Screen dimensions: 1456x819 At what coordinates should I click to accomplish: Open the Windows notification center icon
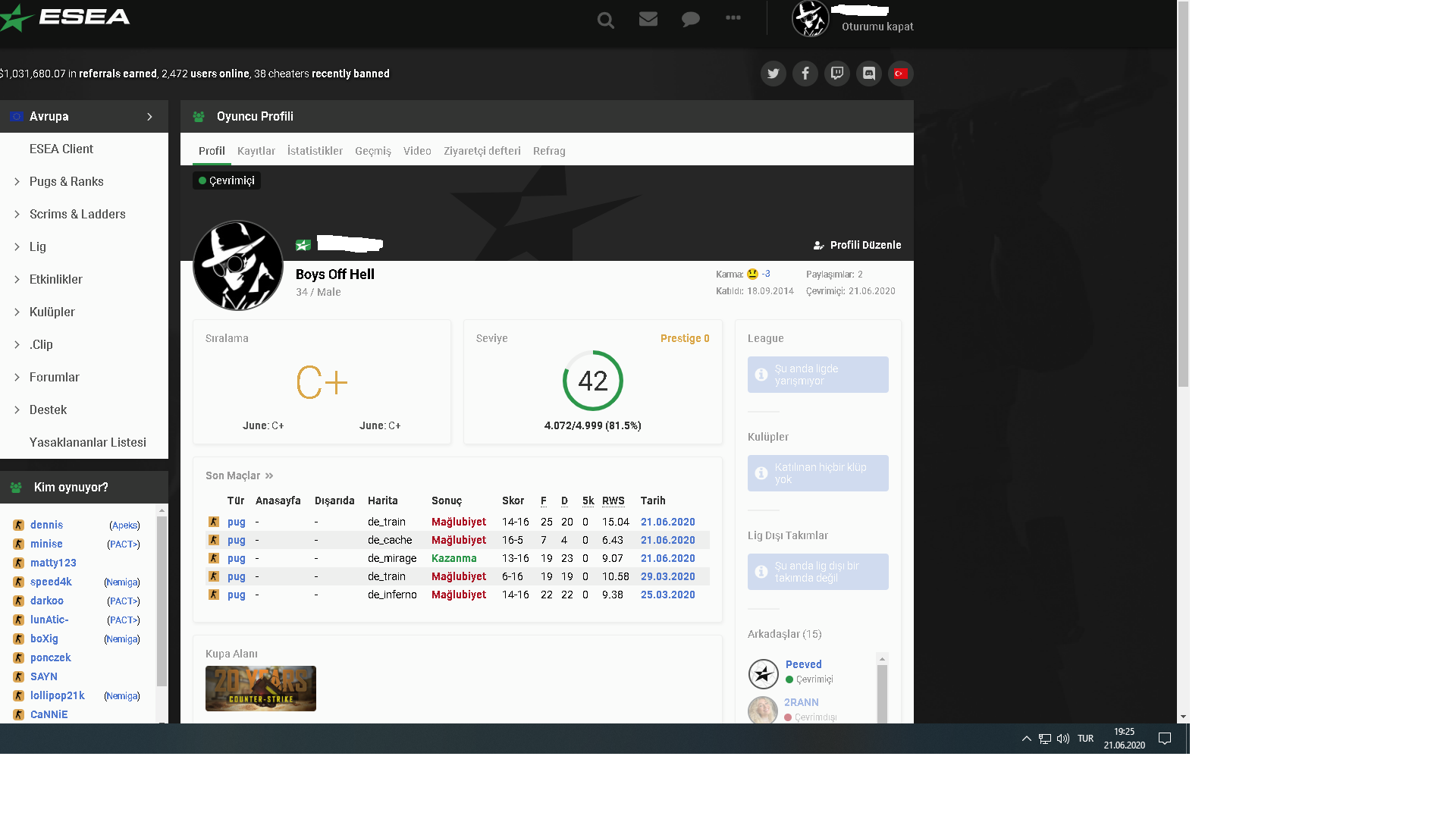[x=1165, y=739]
